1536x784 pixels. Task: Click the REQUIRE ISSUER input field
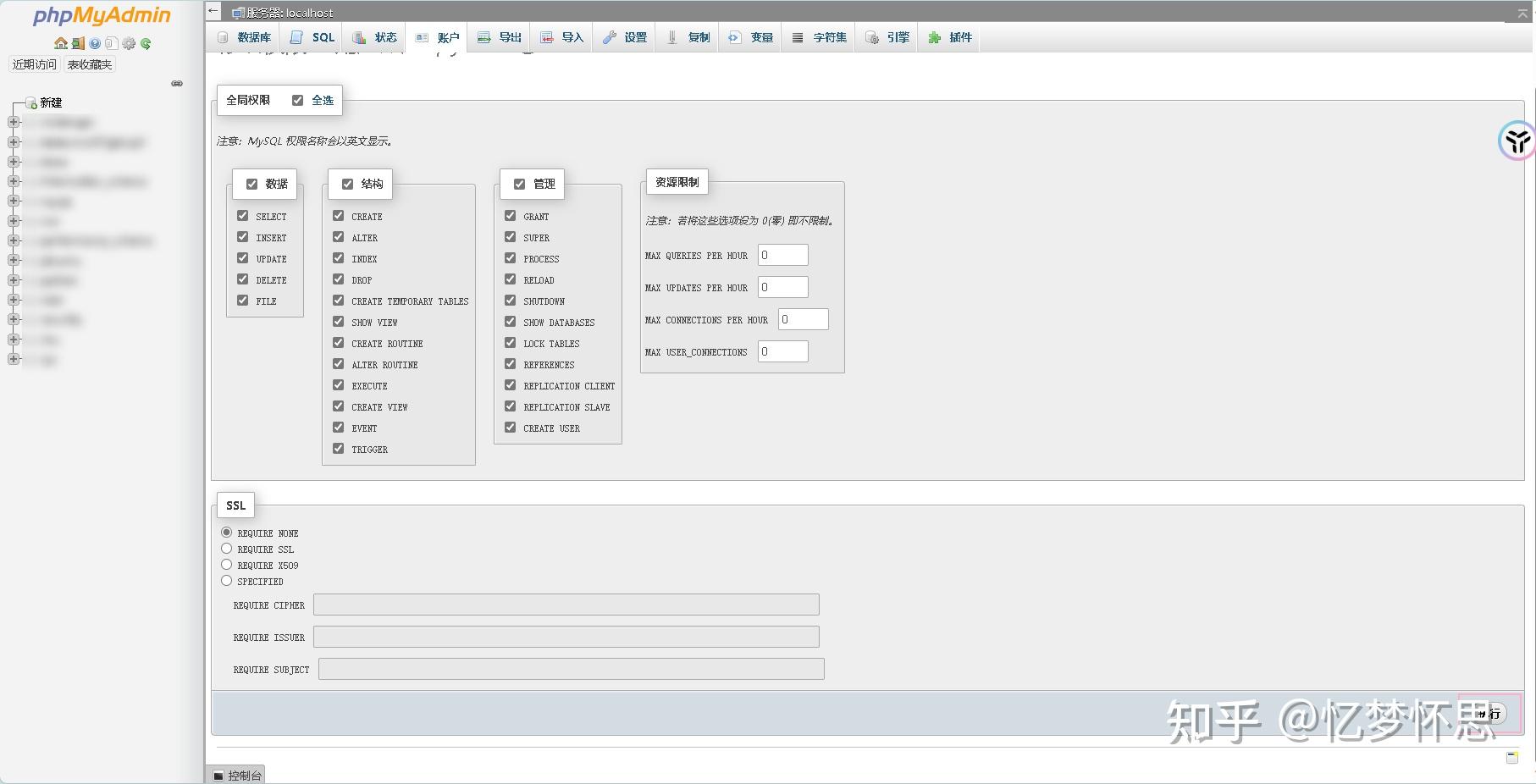pyautogui.click(x=566, y=637)
